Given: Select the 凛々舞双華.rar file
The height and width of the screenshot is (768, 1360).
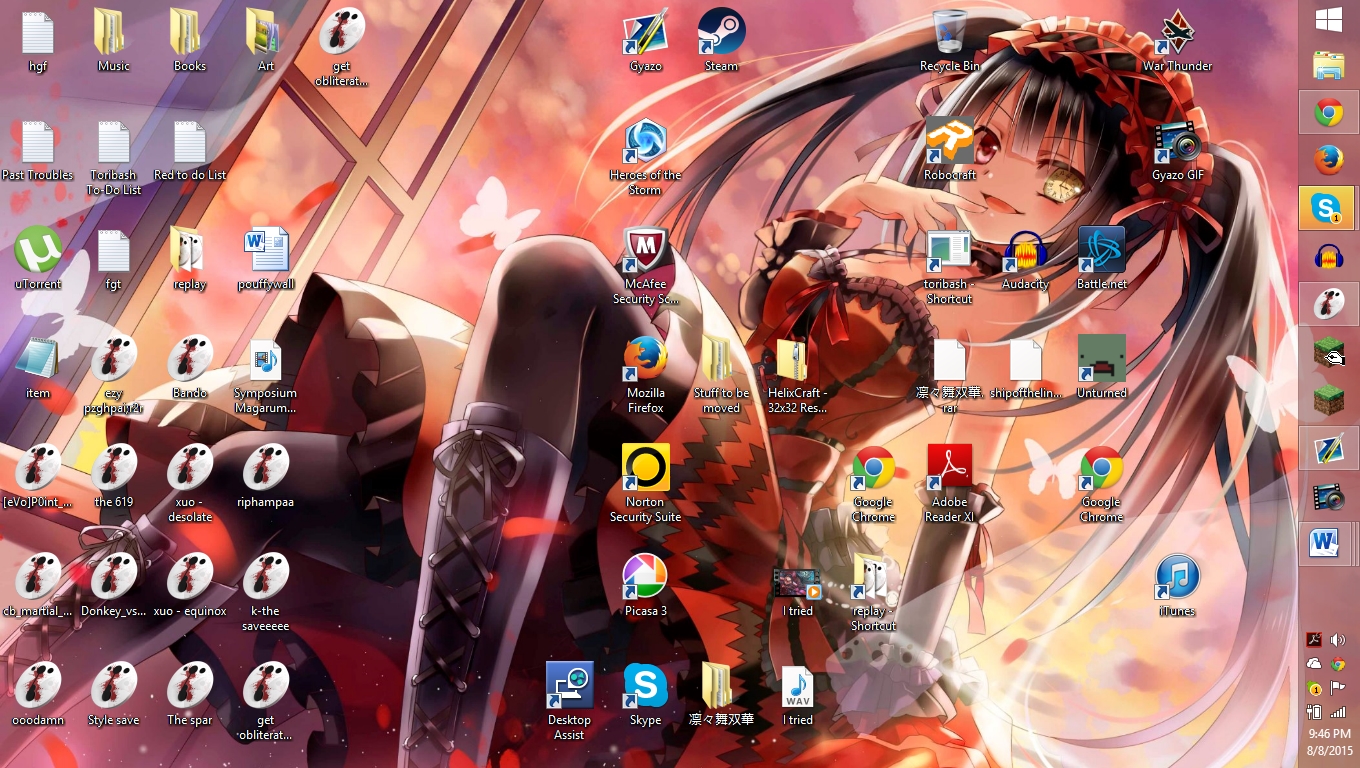Looking at the screenshot, I should 950,376.
